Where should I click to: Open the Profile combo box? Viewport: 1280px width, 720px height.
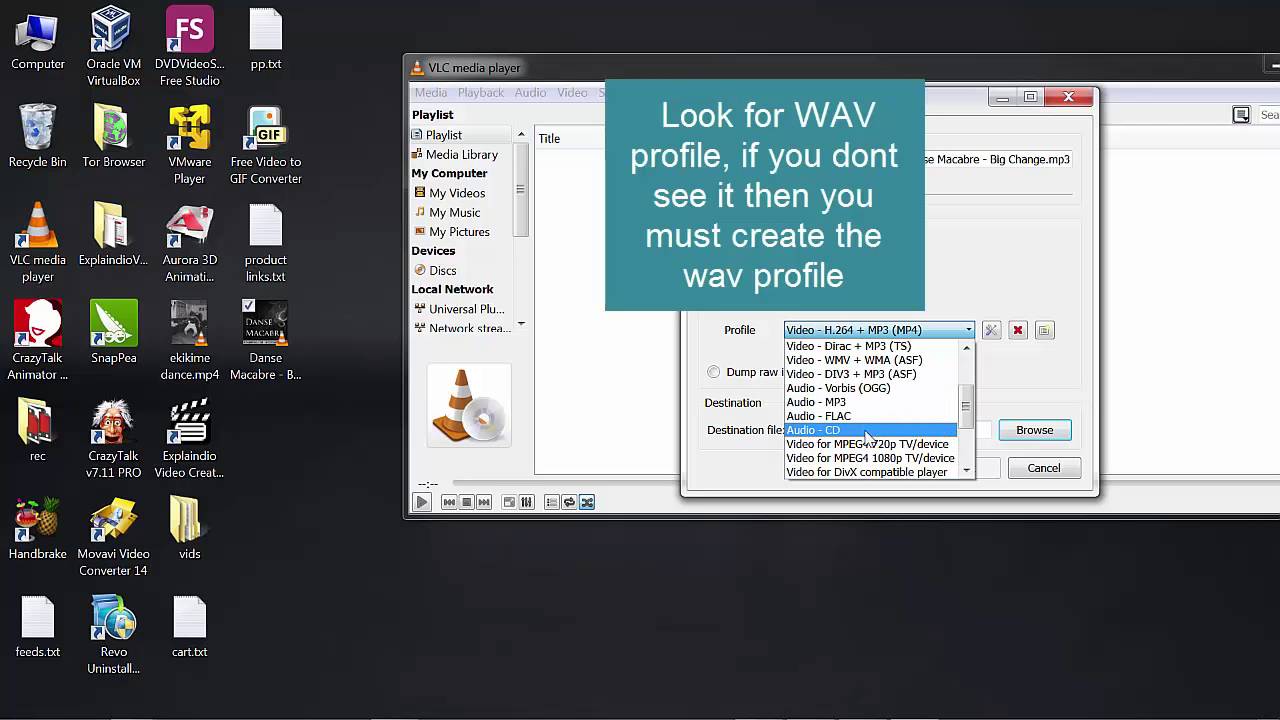(x=878, y=330)
